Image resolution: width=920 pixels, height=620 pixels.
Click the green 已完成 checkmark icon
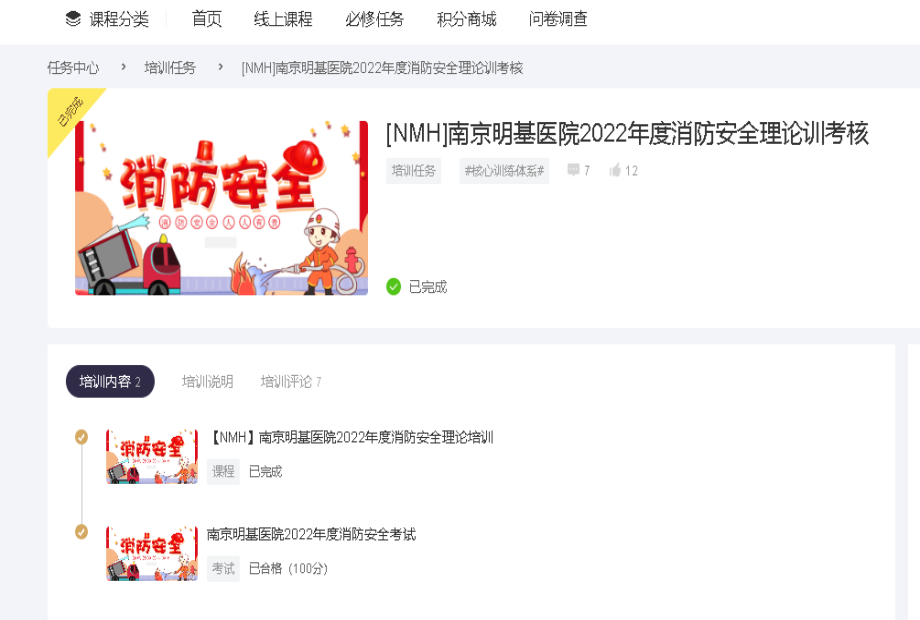coord(393,287)
